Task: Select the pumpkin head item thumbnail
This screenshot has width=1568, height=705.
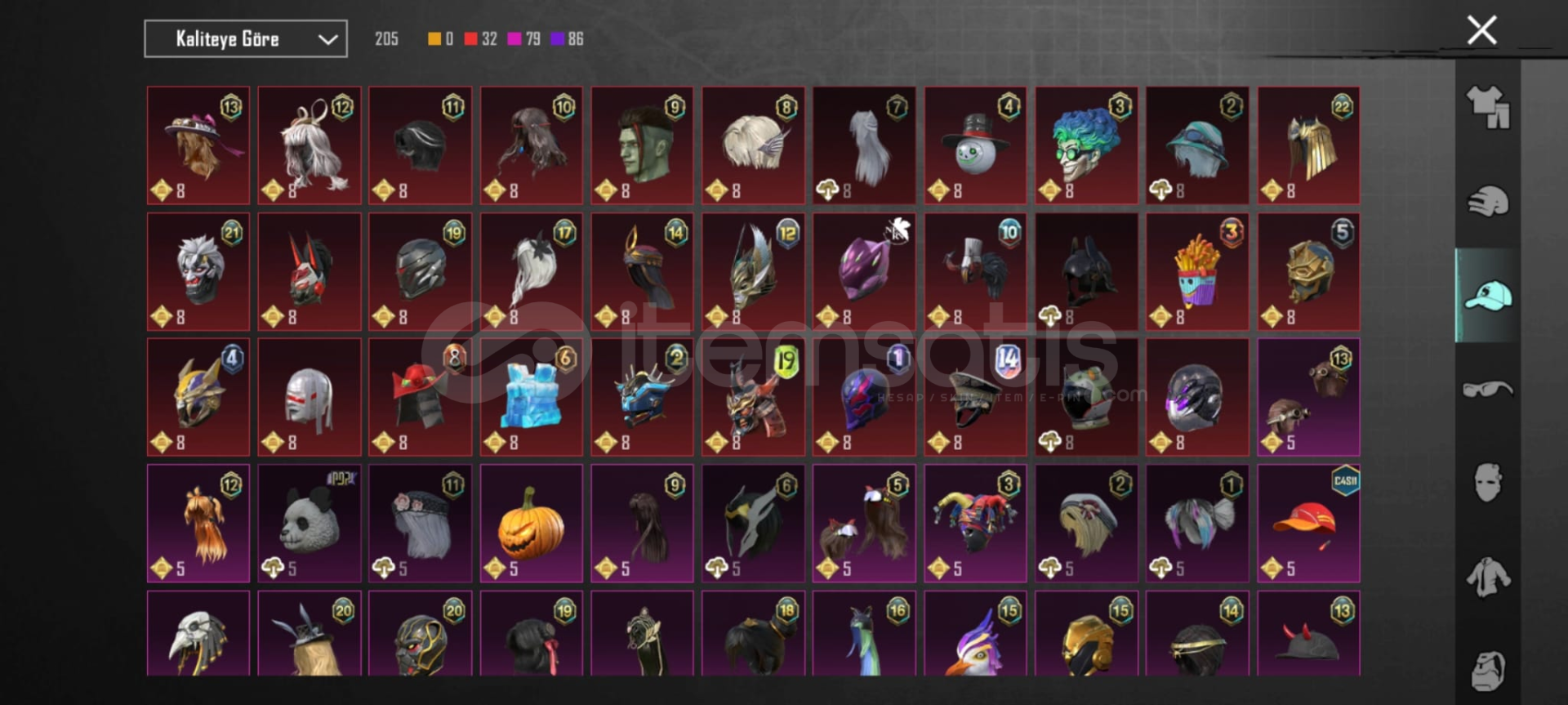Action: [532, 524]
